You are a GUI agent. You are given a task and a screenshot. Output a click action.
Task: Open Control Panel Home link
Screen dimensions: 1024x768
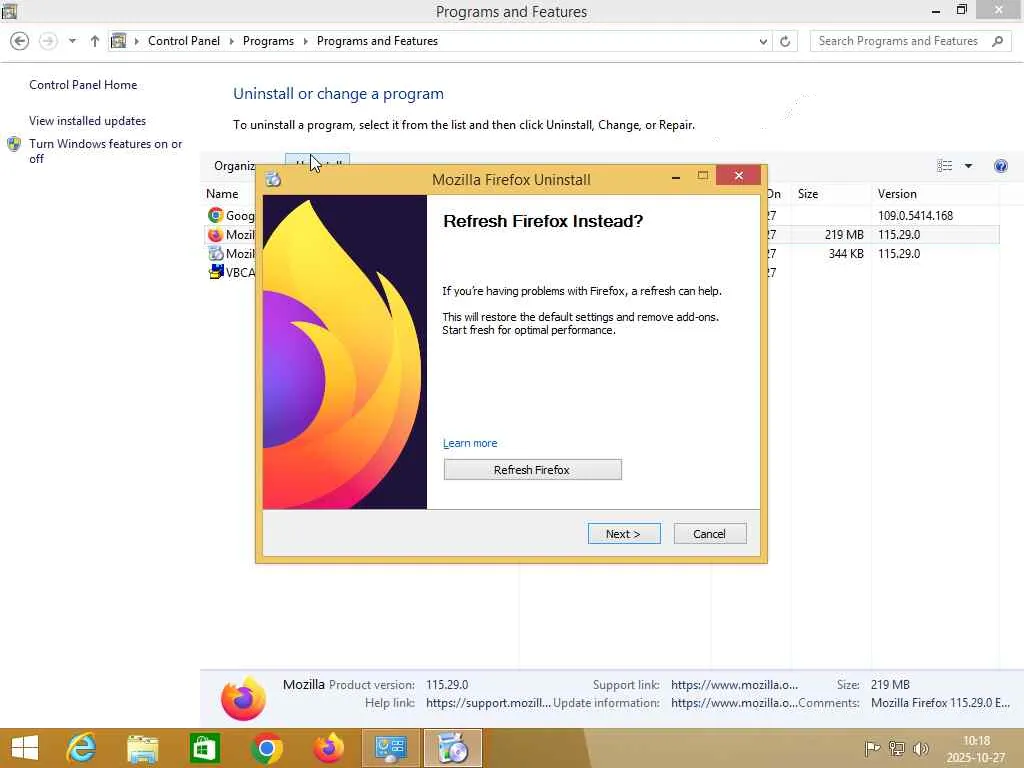click(x=83, y=85)
